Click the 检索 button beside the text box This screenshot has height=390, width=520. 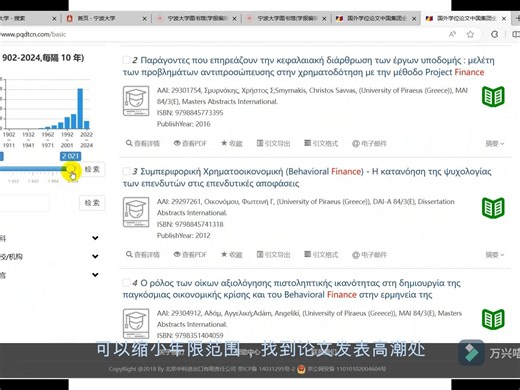(x=92, y=203)
